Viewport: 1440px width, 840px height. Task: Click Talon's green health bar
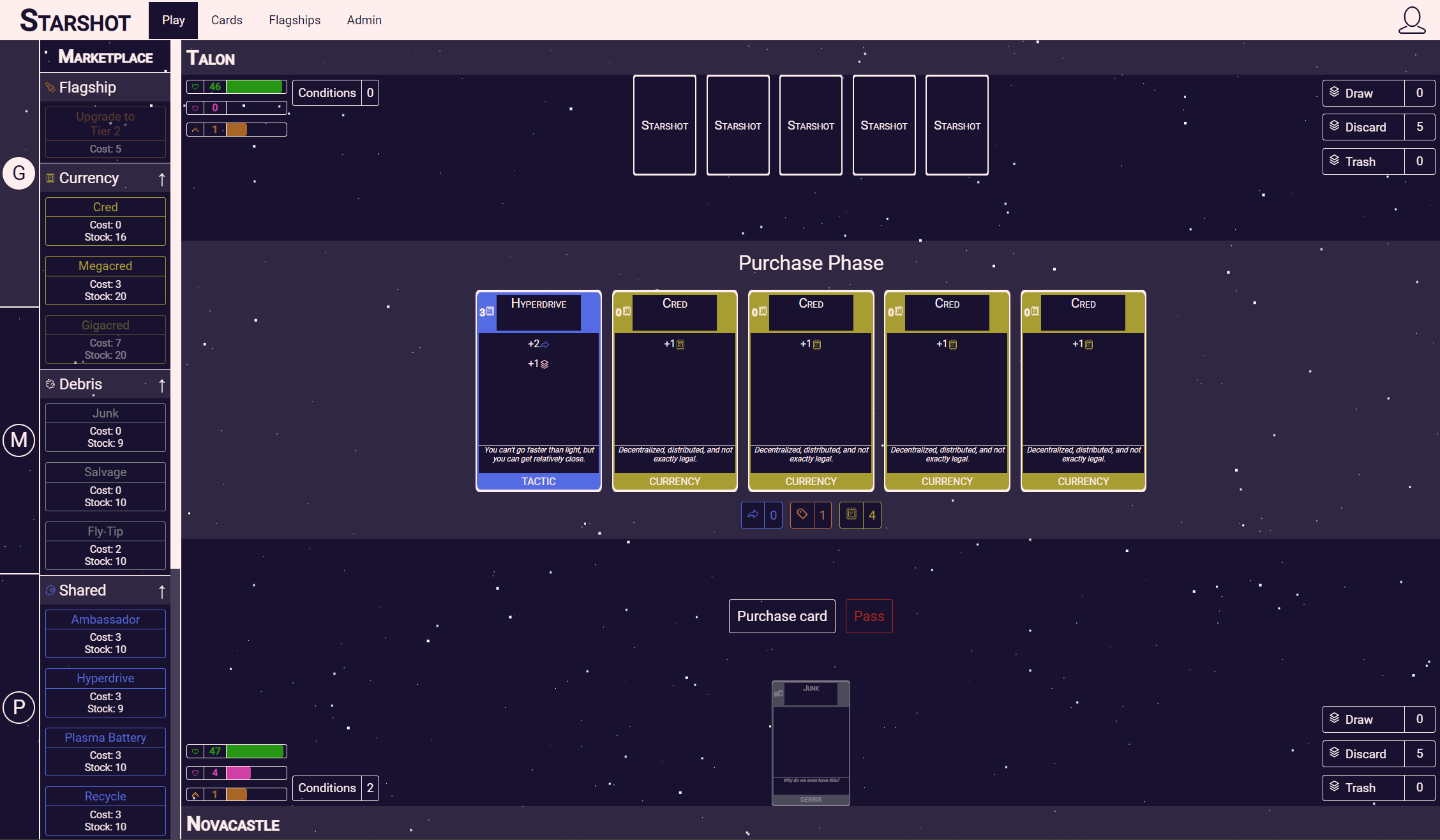tap(255, 87)
